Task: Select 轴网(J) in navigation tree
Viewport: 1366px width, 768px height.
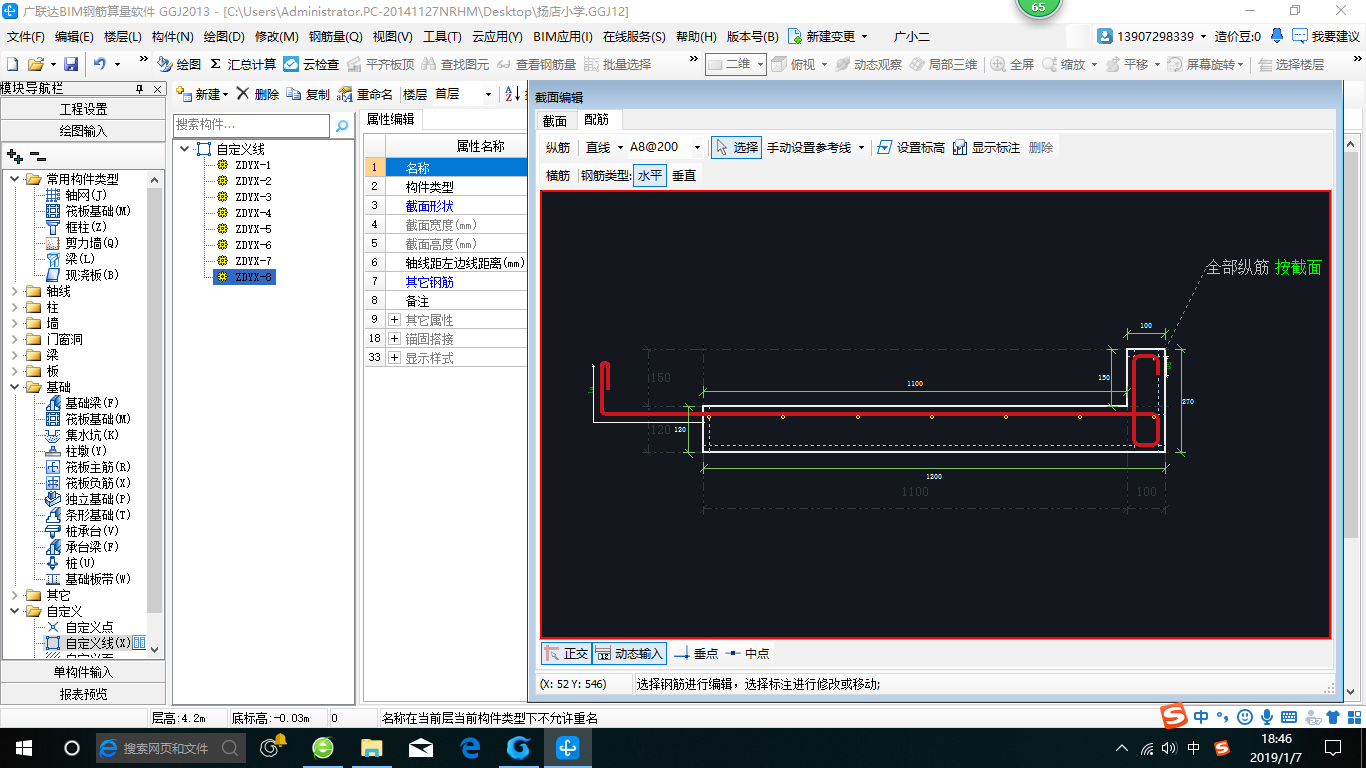Action: 77,195
